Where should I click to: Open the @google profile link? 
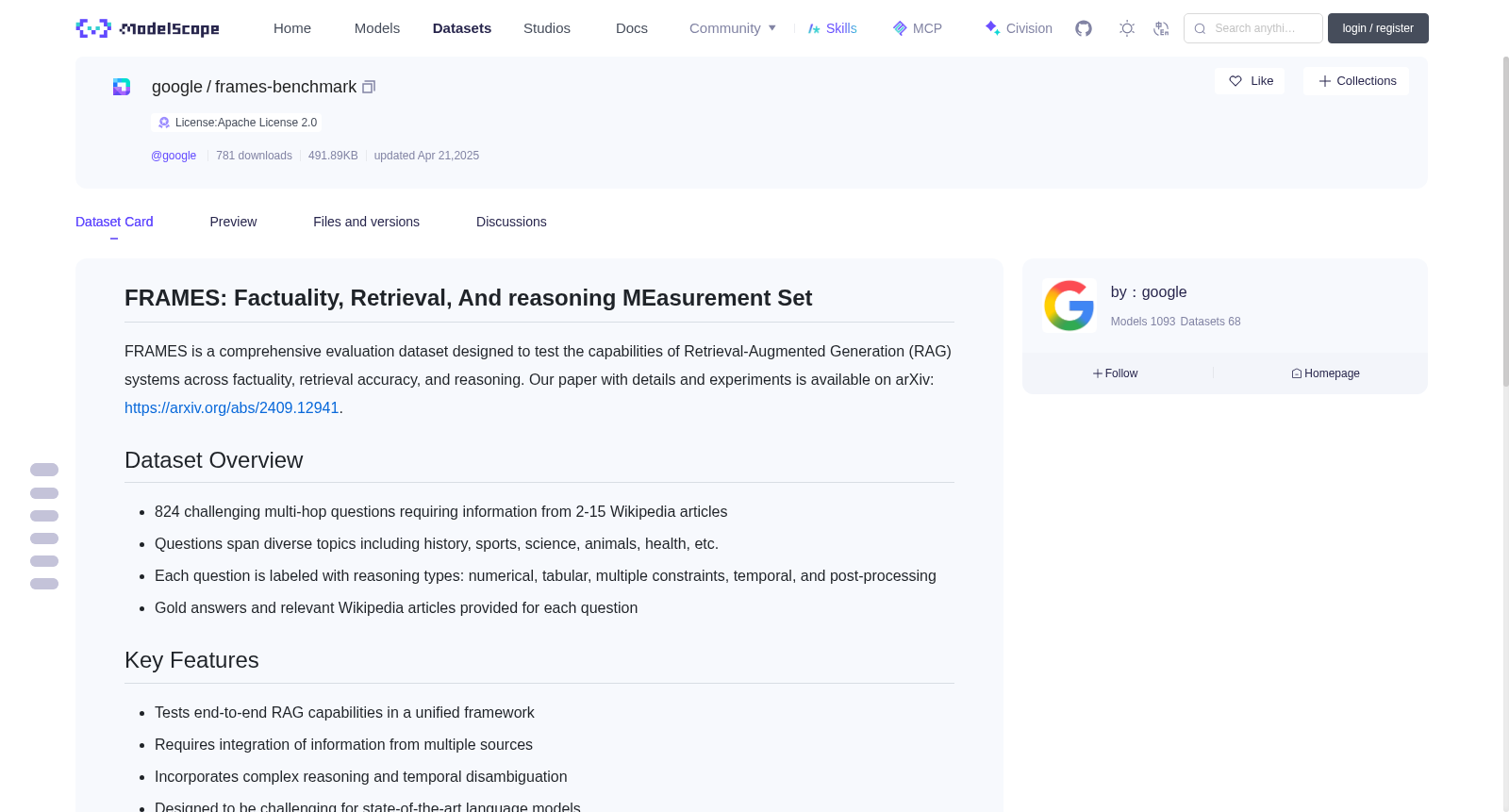[x=174, y=156]
